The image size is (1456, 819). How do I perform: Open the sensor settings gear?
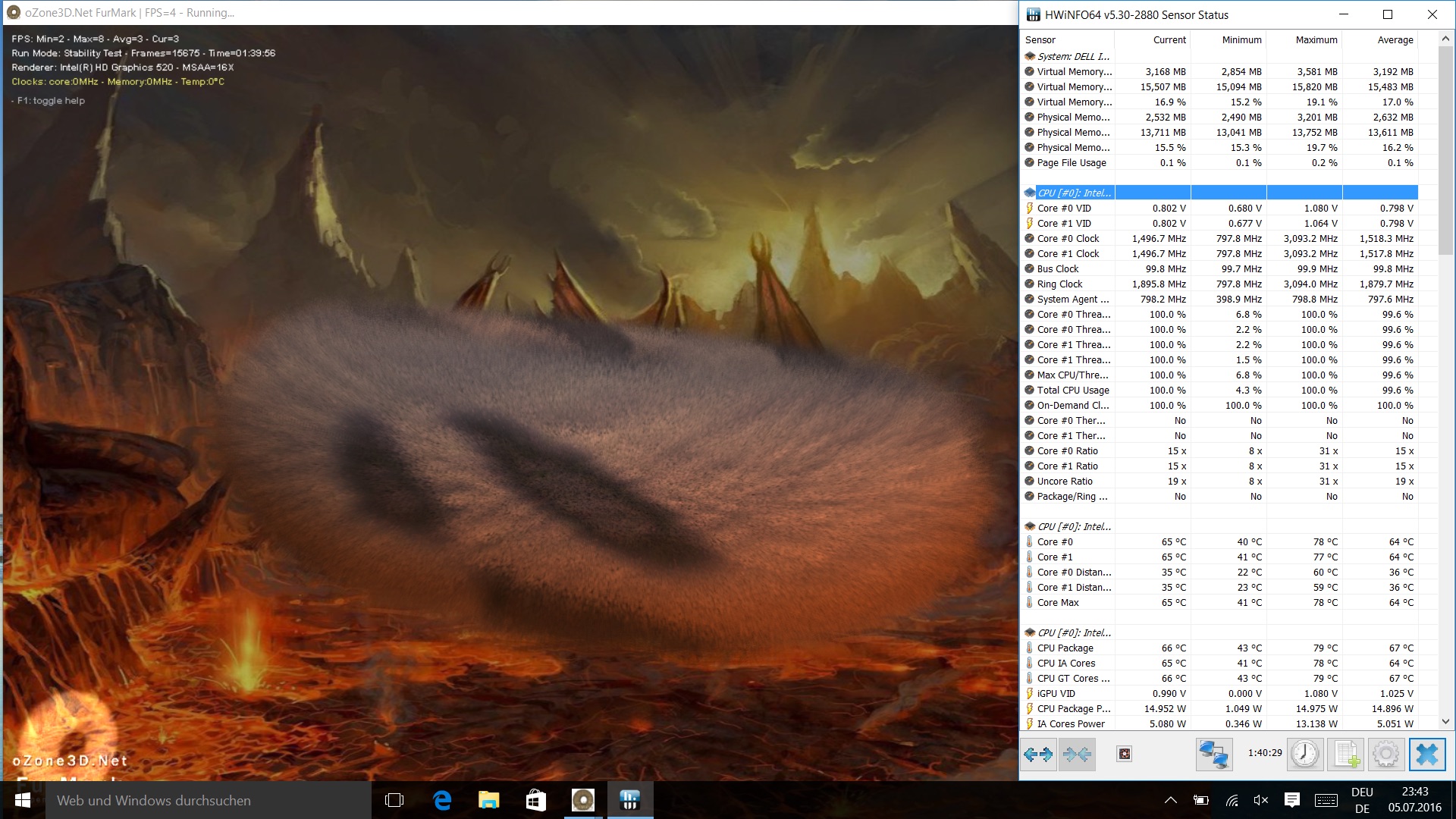point(1386,754)
